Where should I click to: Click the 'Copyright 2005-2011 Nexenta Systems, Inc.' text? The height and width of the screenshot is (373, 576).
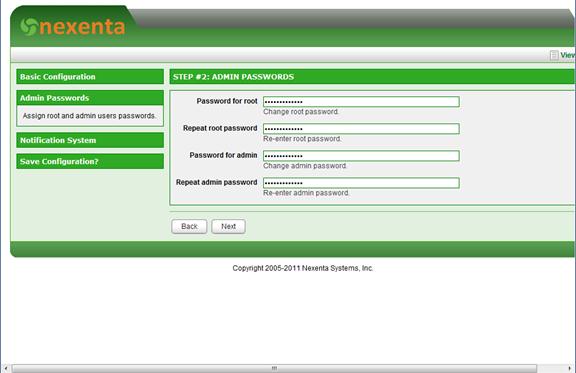[x=303, y=268]
